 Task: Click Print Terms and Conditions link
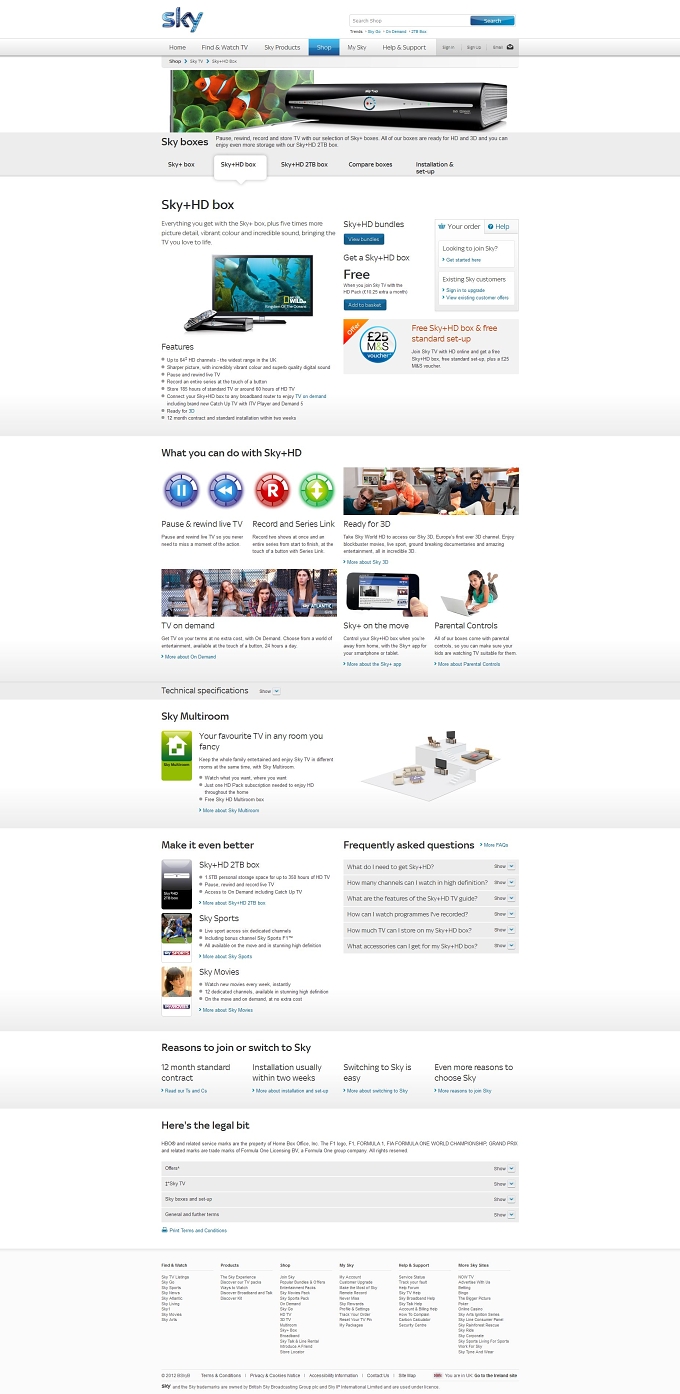[x=198, y=1230]
